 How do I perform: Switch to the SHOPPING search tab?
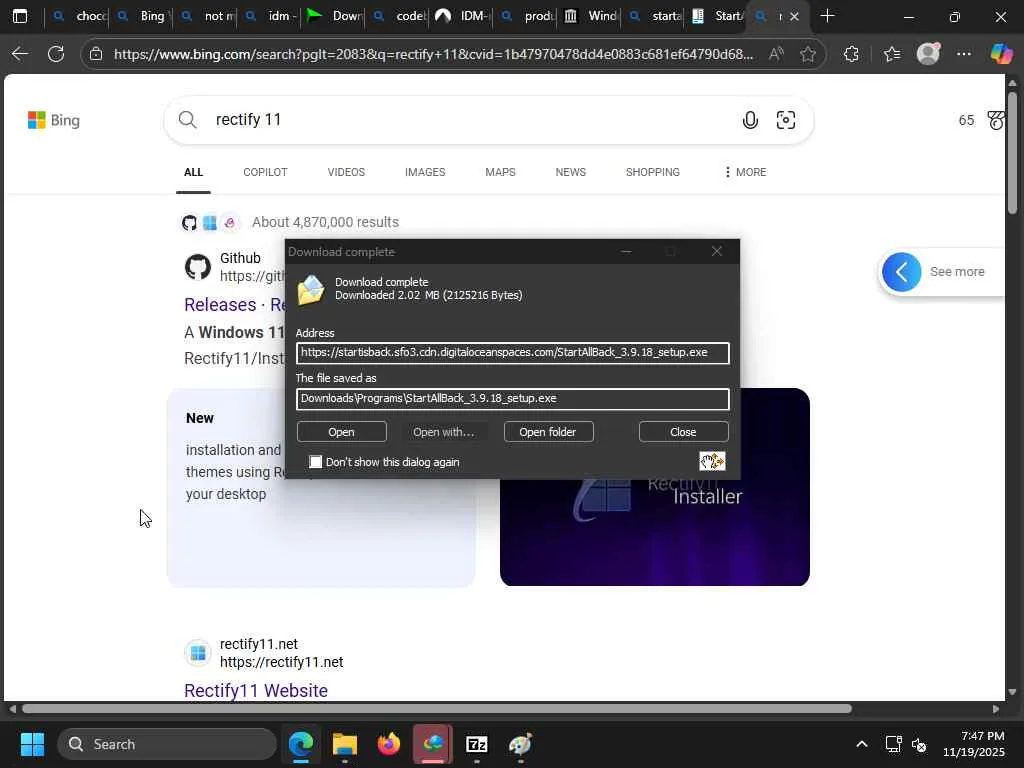[x=652, y=172]
